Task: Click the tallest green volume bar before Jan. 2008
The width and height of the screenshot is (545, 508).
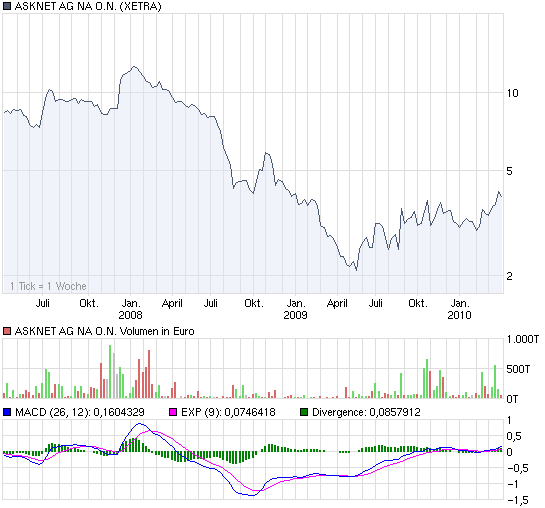Action: click(x=110, y=371)
